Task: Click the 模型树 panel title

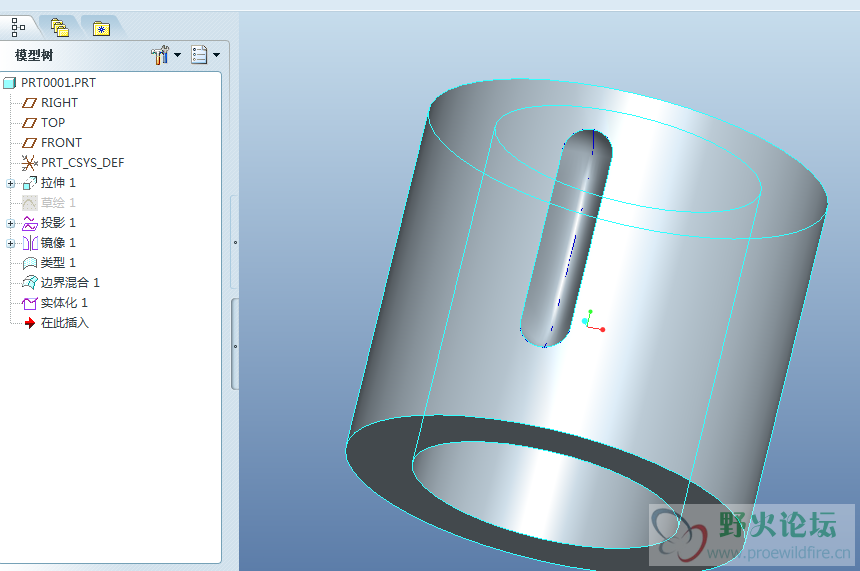Action: [34, 55]
